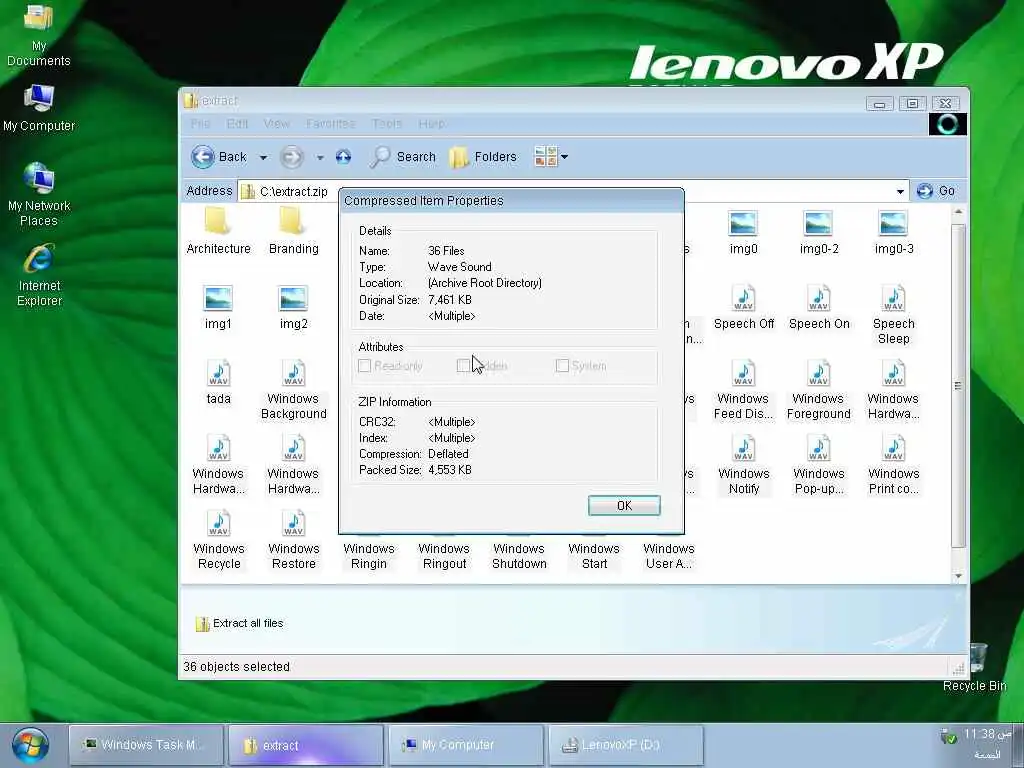
Task: Toggle the Folders pane button
Action: click(x=483, y=157)
